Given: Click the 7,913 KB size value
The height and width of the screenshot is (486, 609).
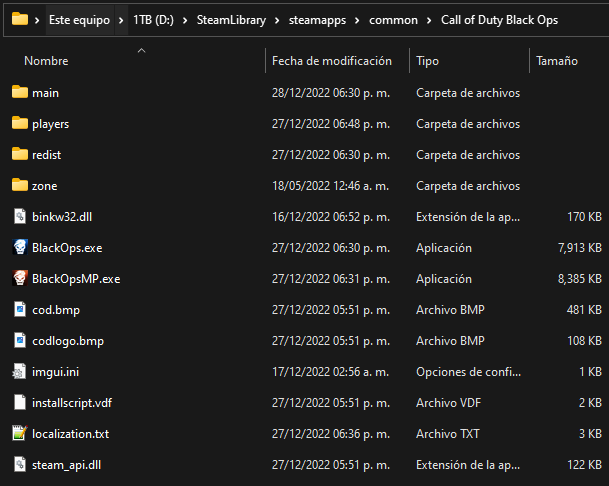Looking at the screenshot, I should 579,248.
